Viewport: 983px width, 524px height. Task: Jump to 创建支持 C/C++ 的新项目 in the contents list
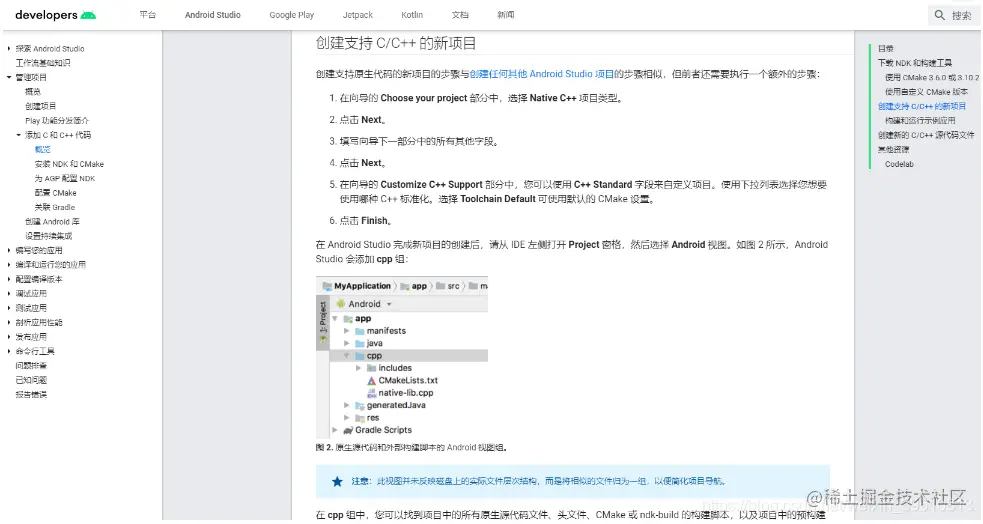click(922, 106)
